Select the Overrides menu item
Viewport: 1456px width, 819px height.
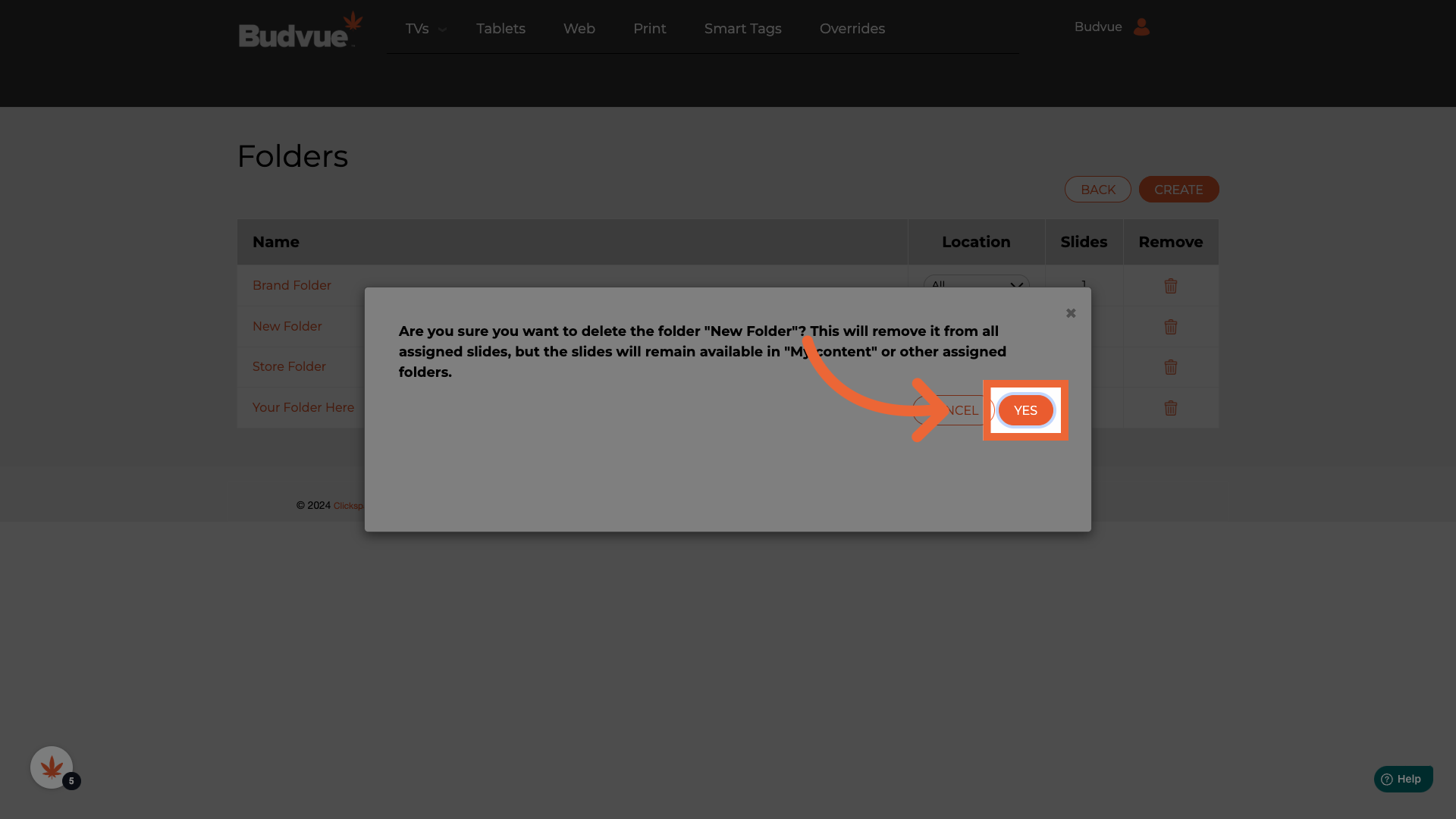(852, 29)
